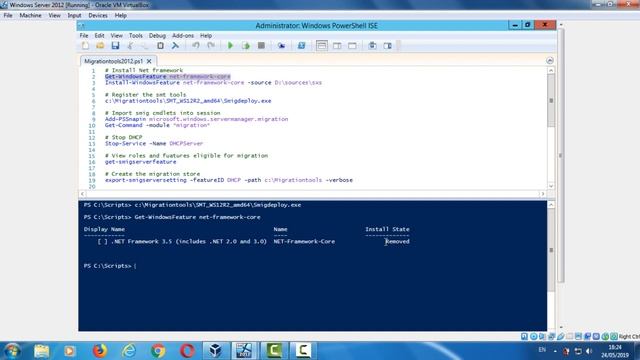Image resolution: width=640 pixels, height=360 pixels.
Task: Open File Explorer from the taskbar
Action: coord(42,351)
